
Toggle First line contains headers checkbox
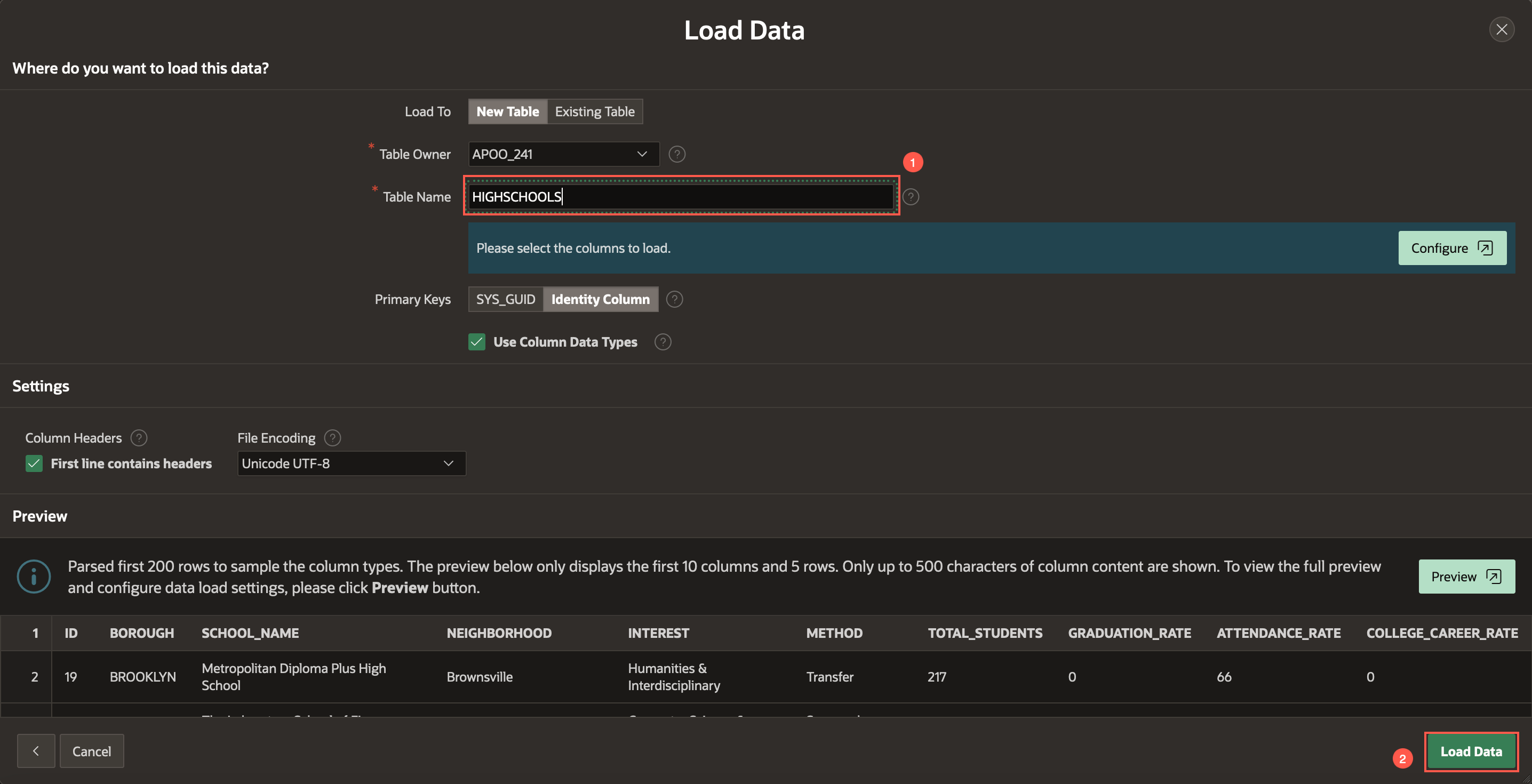pyautogui.click(x=34, y=463)
